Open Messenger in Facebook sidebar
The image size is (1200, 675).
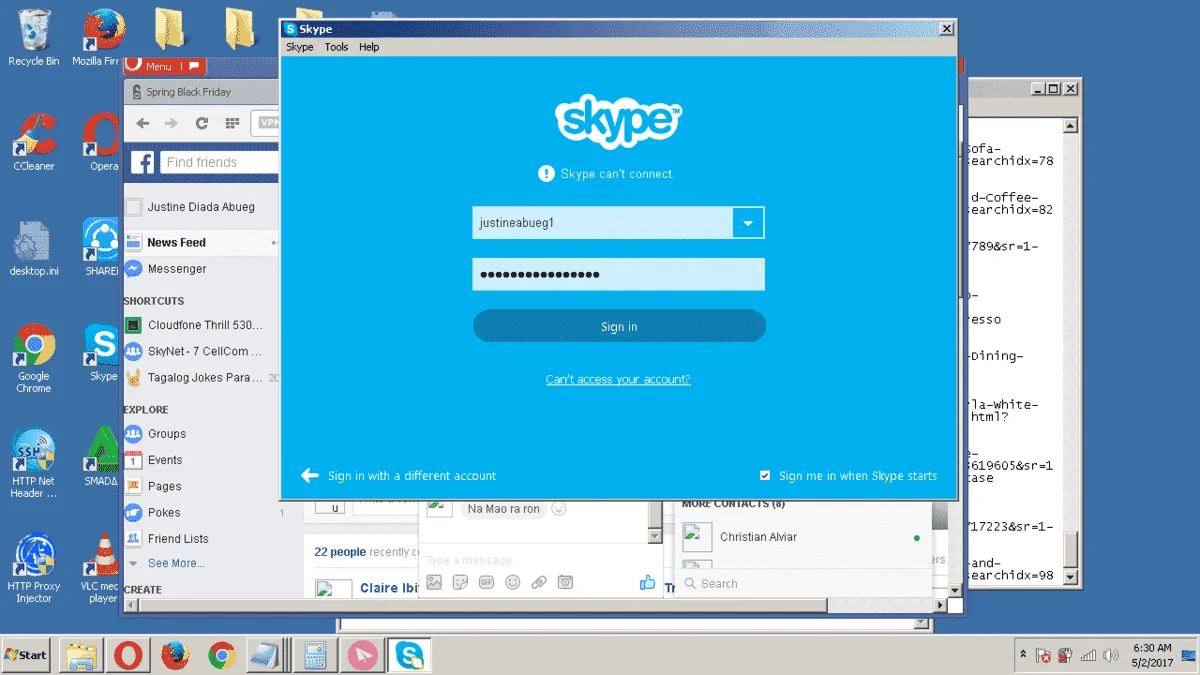[x=177, y=269]
